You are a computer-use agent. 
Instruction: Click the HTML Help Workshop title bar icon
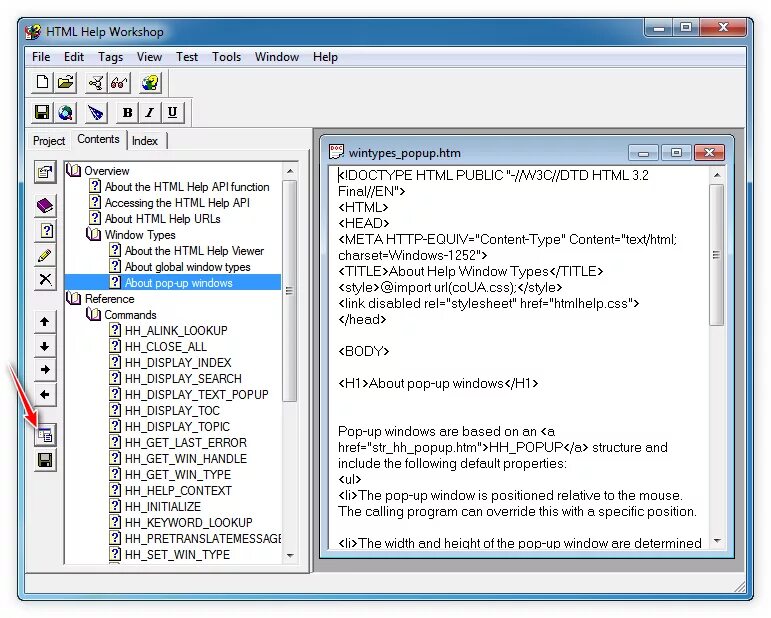pyautogui.click(x=33, y=32)
